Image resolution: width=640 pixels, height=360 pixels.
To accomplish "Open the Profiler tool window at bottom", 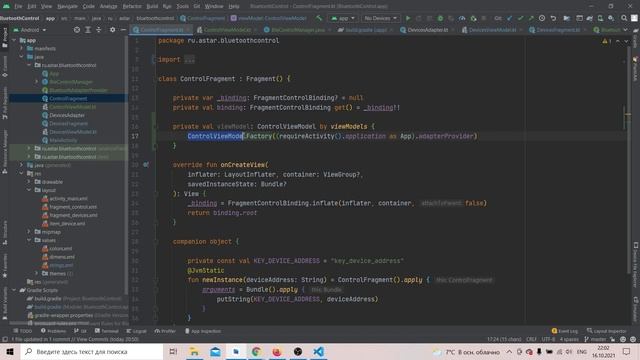I will tap(165, 331).
